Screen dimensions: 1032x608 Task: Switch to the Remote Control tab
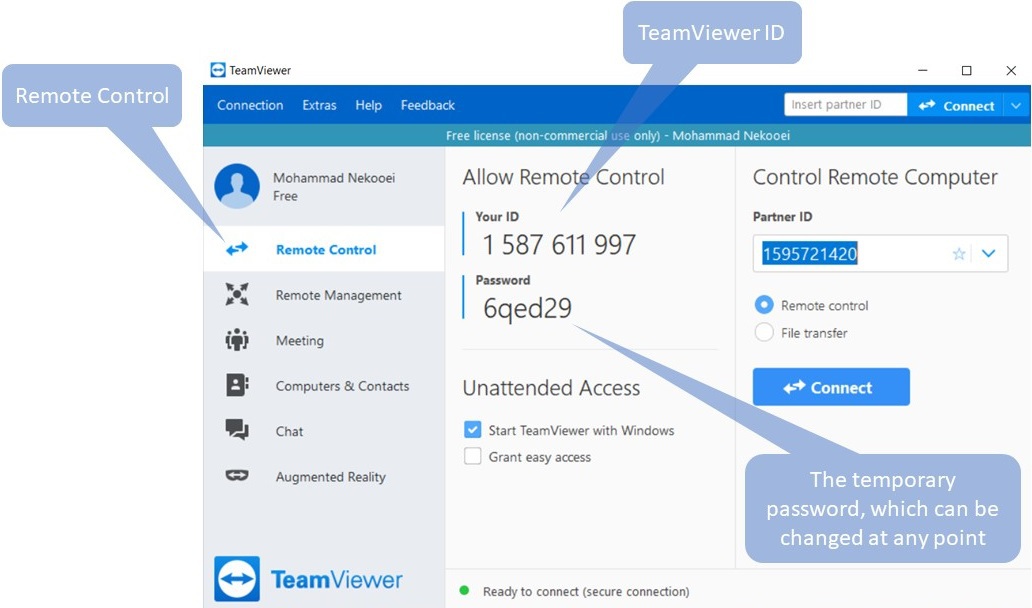[324, 249]
